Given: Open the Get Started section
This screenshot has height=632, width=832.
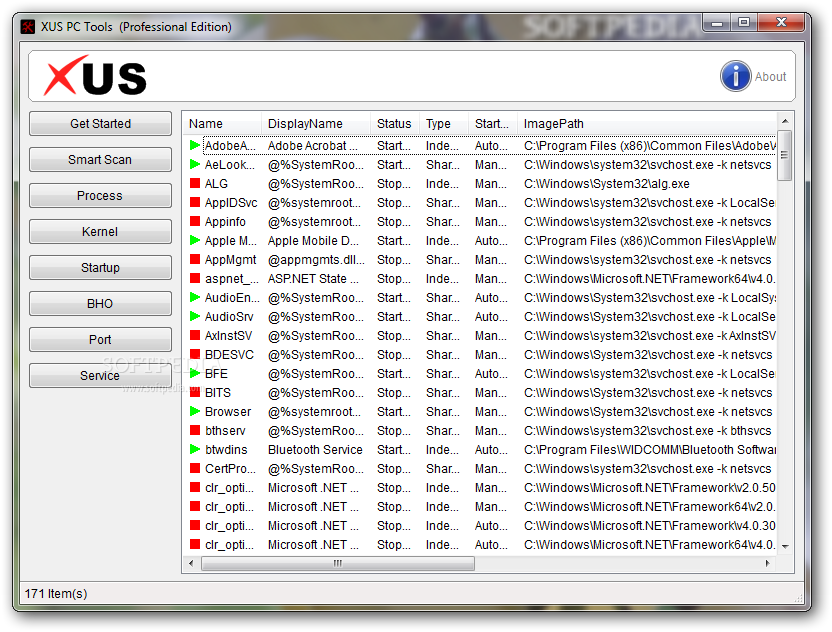Looking at the screenshot, I should click(100, 124).
